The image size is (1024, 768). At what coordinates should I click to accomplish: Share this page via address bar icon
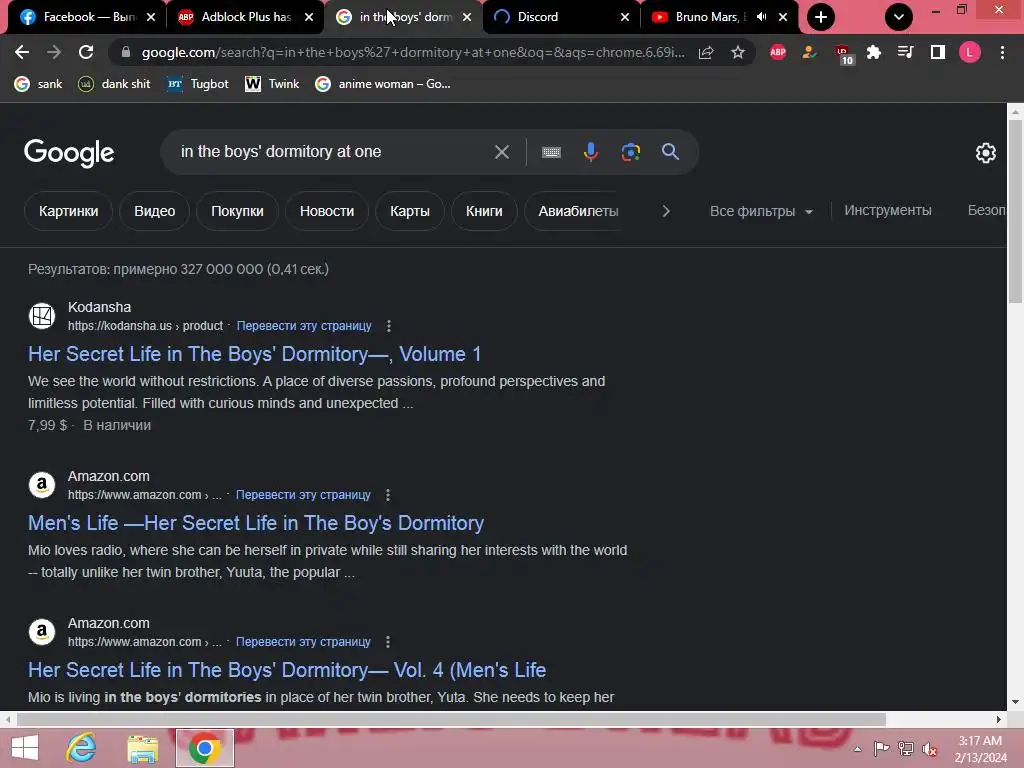tap(706, 52)
